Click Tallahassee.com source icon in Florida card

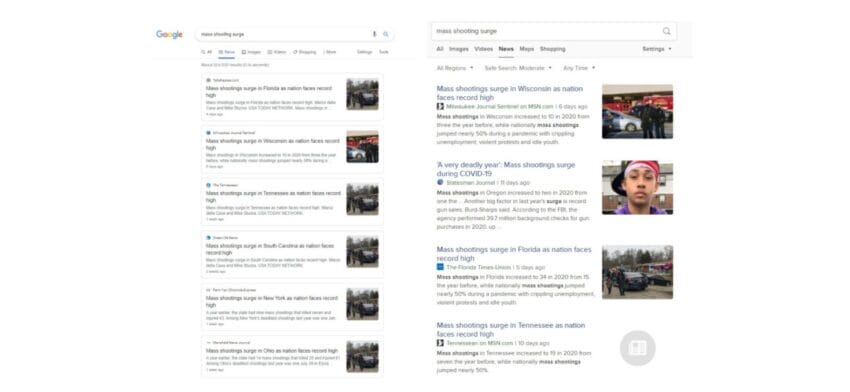pos(208,80)
